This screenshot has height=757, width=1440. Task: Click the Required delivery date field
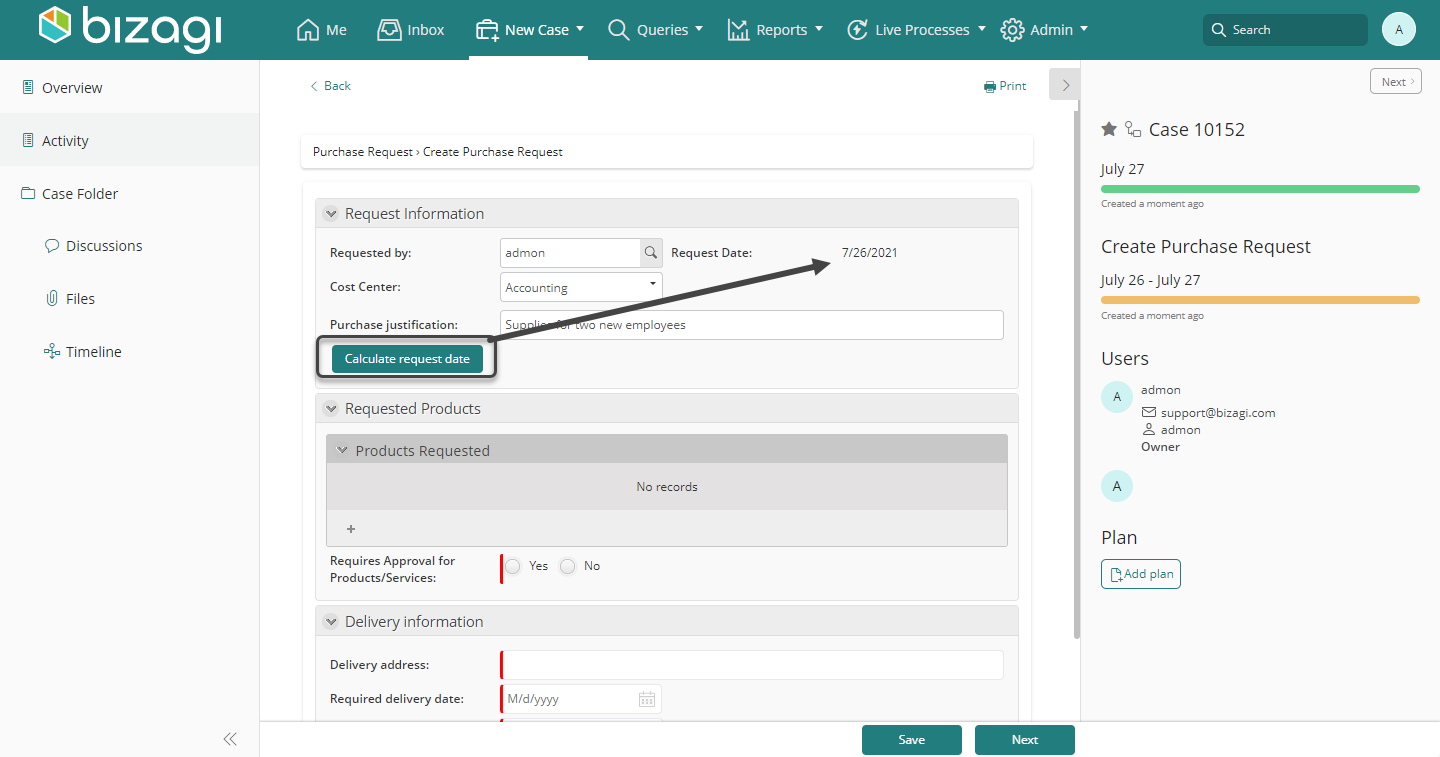(x=570, y=699)
